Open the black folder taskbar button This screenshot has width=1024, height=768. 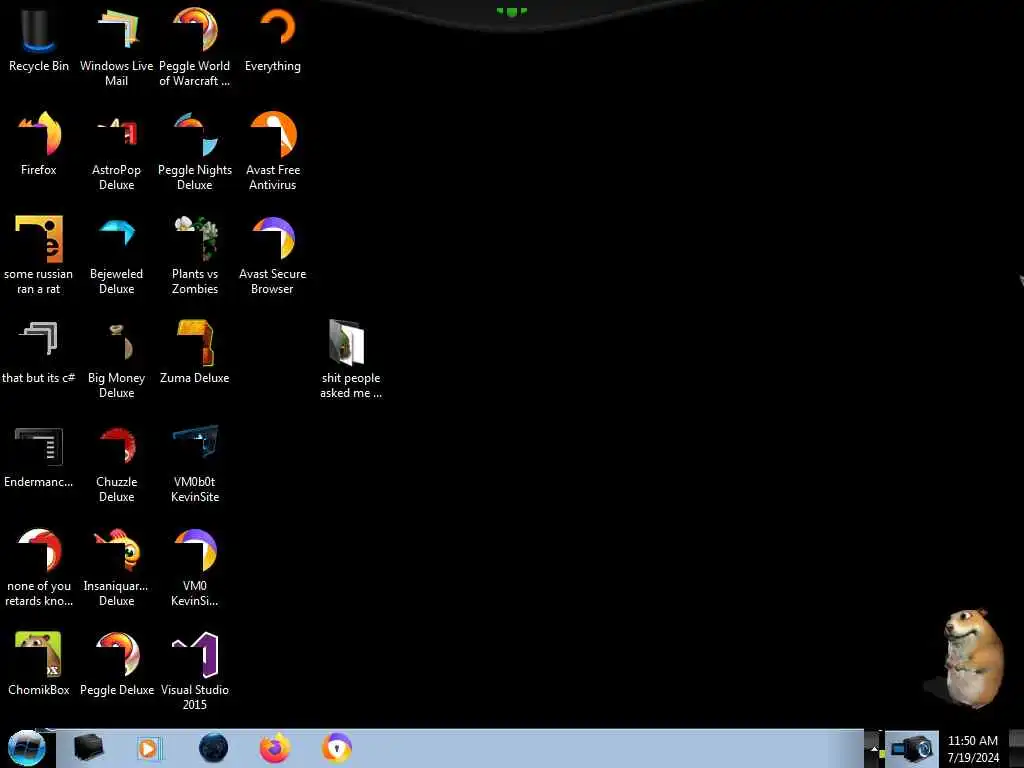[88, 748]
